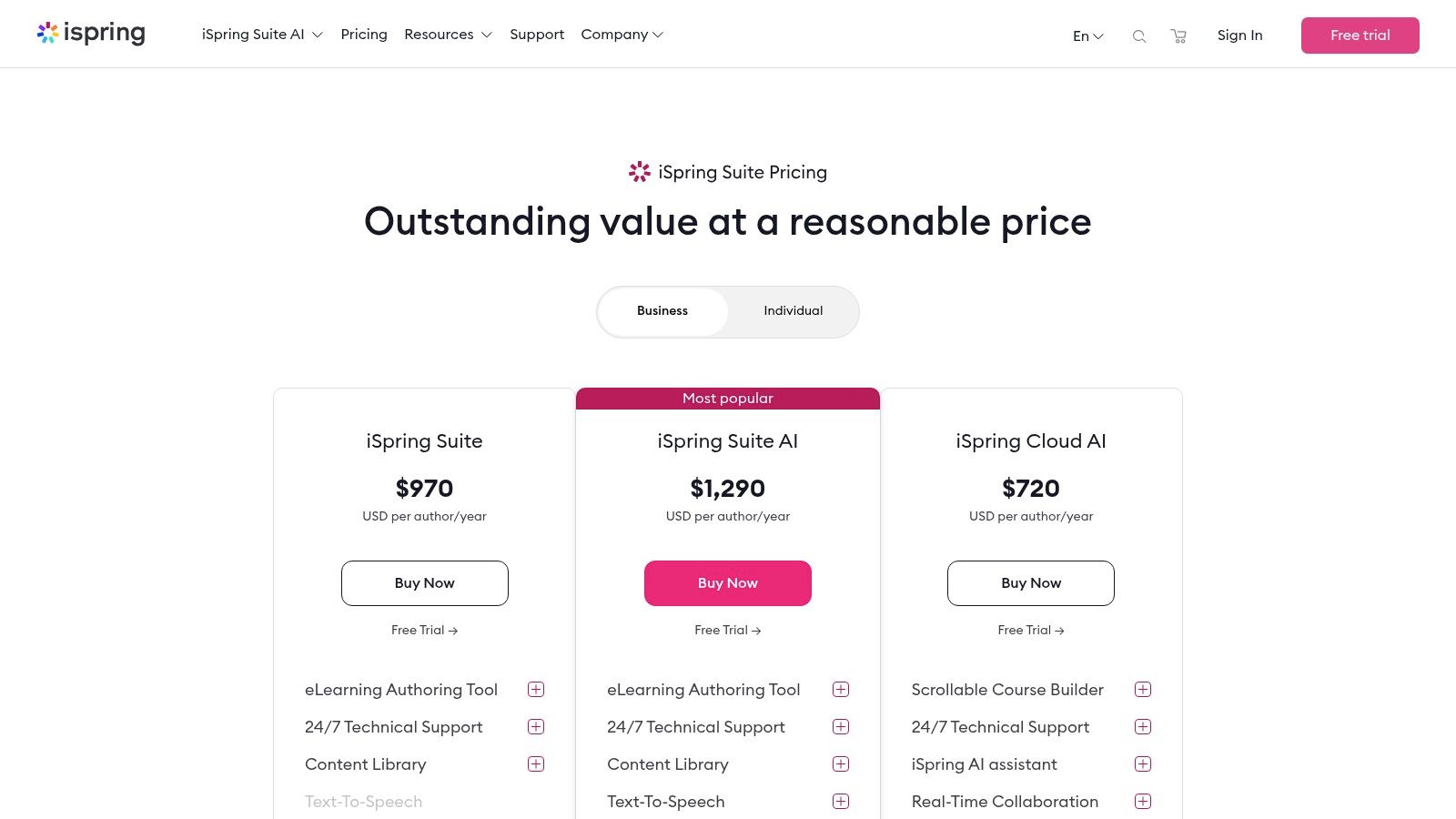Image resolution: width=1456 pixels, height=819 pixels.
Task: Expand Content Library plus in iSpring Suite
Action: click(536, 764)
